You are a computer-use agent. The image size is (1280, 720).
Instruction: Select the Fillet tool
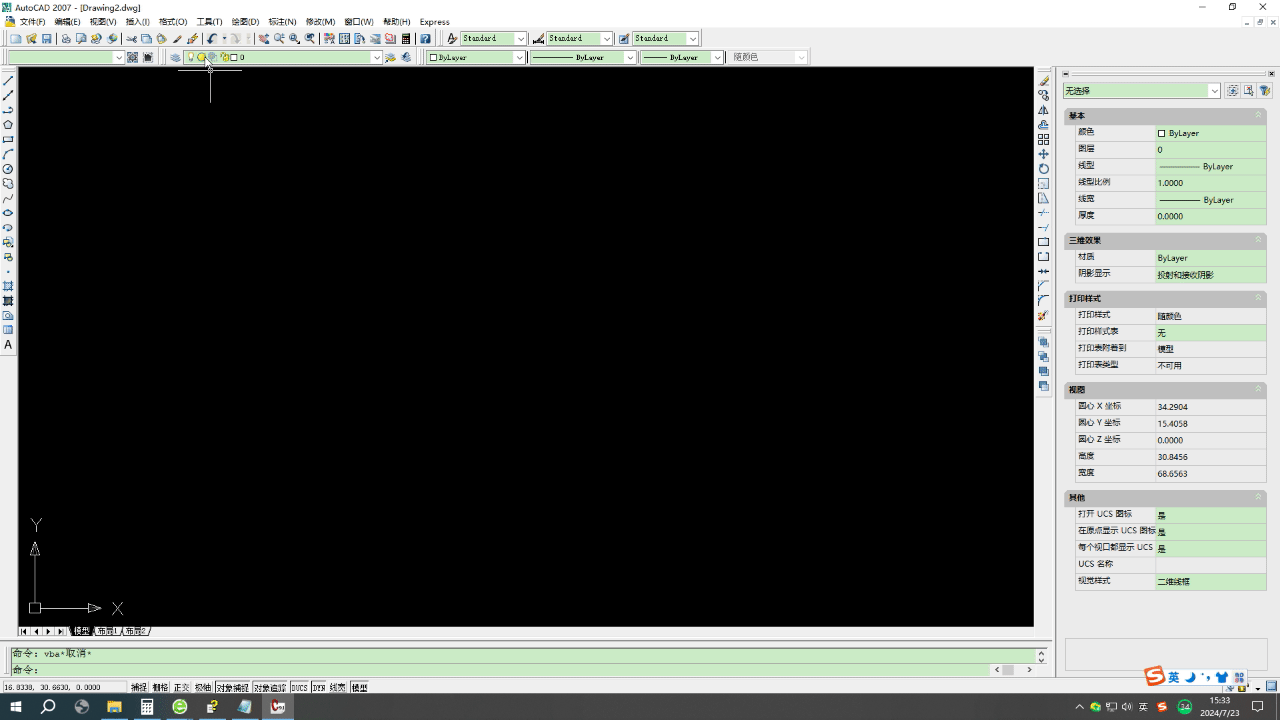point(1044,301)
